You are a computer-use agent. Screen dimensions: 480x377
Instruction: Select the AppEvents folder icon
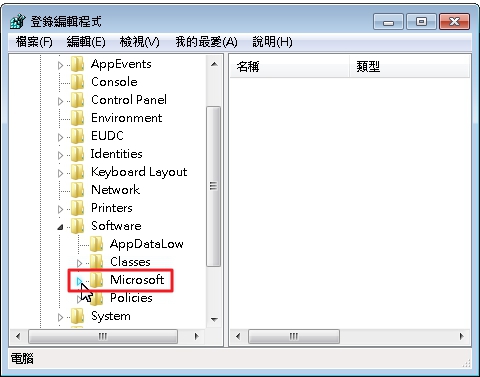77,64
